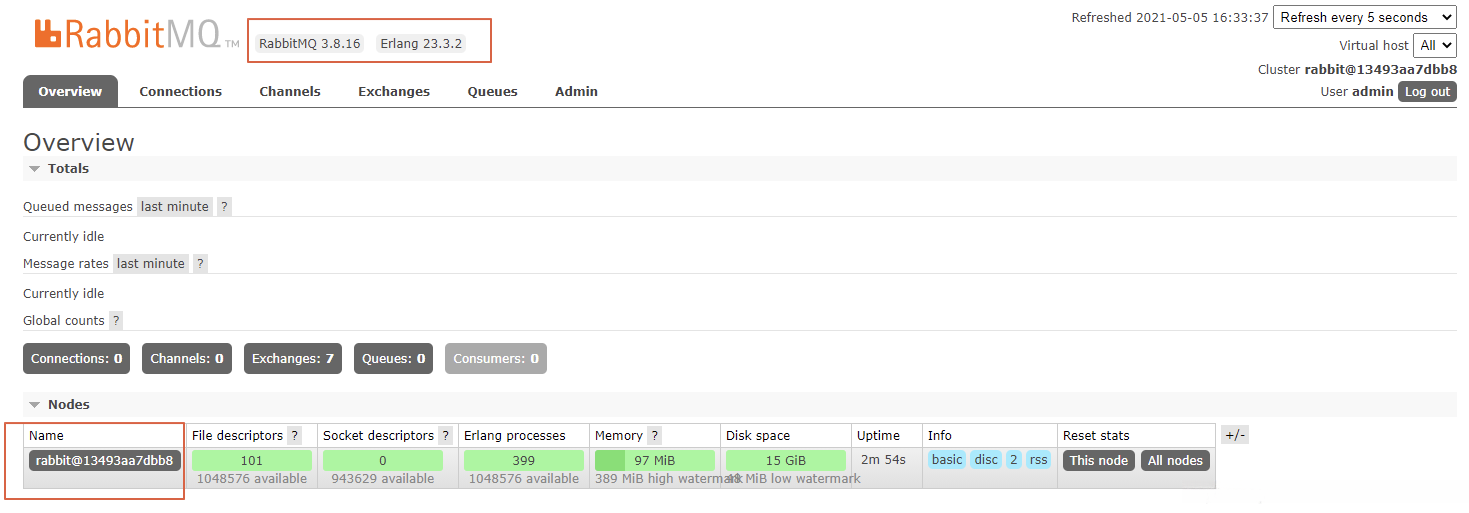The height and width of the screenshot is (513, 1469).
Task: Open help for Queued messages
Action: pyautogui.click(x=224, y=207)
